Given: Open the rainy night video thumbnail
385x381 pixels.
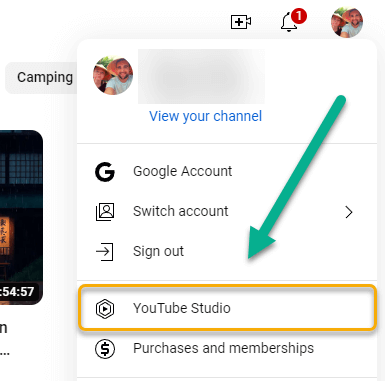Looking at the screenshot, I should pyautogui.click(x=21, y=217).
